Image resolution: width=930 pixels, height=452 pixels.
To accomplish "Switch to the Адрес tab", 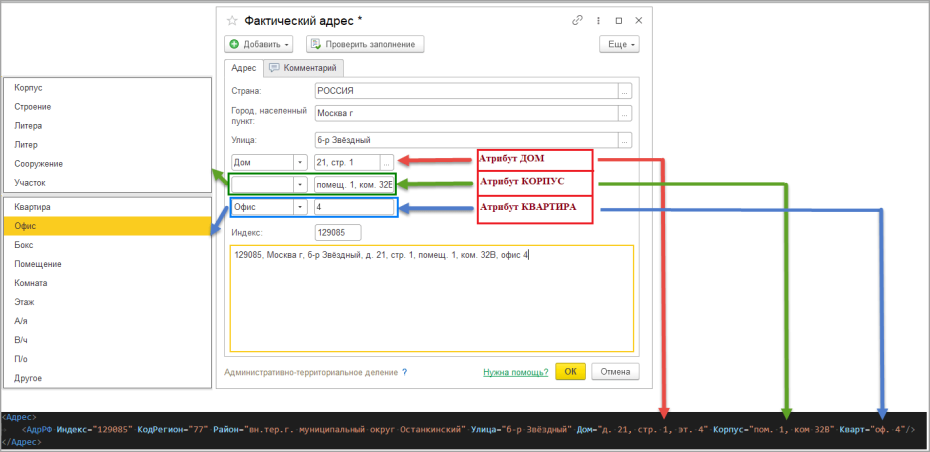I will point(244,68).
